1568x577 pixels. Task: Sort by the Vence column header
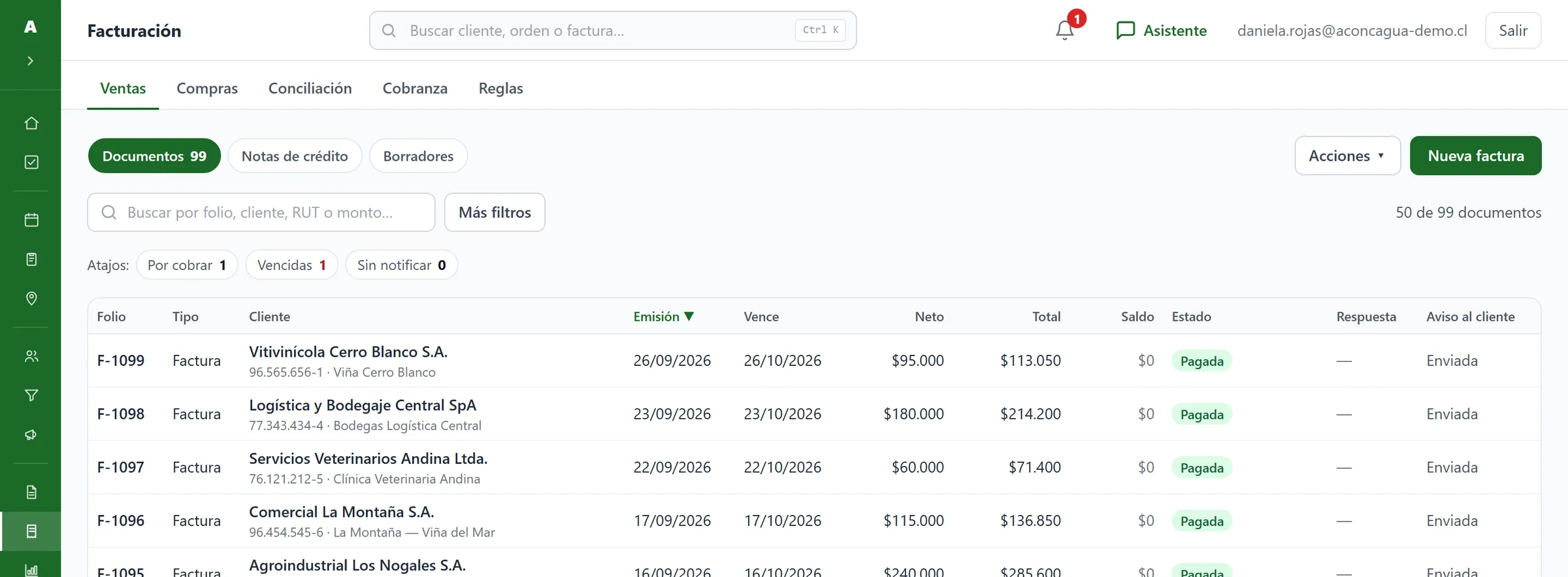click(761, 317)
